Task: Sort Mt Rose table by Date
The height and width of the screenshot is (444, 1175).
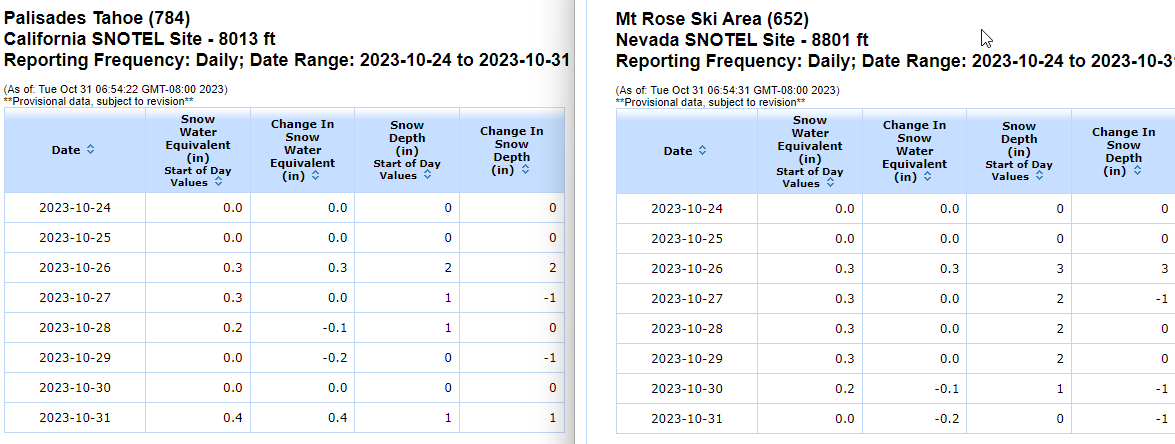Action: [702, 150]
